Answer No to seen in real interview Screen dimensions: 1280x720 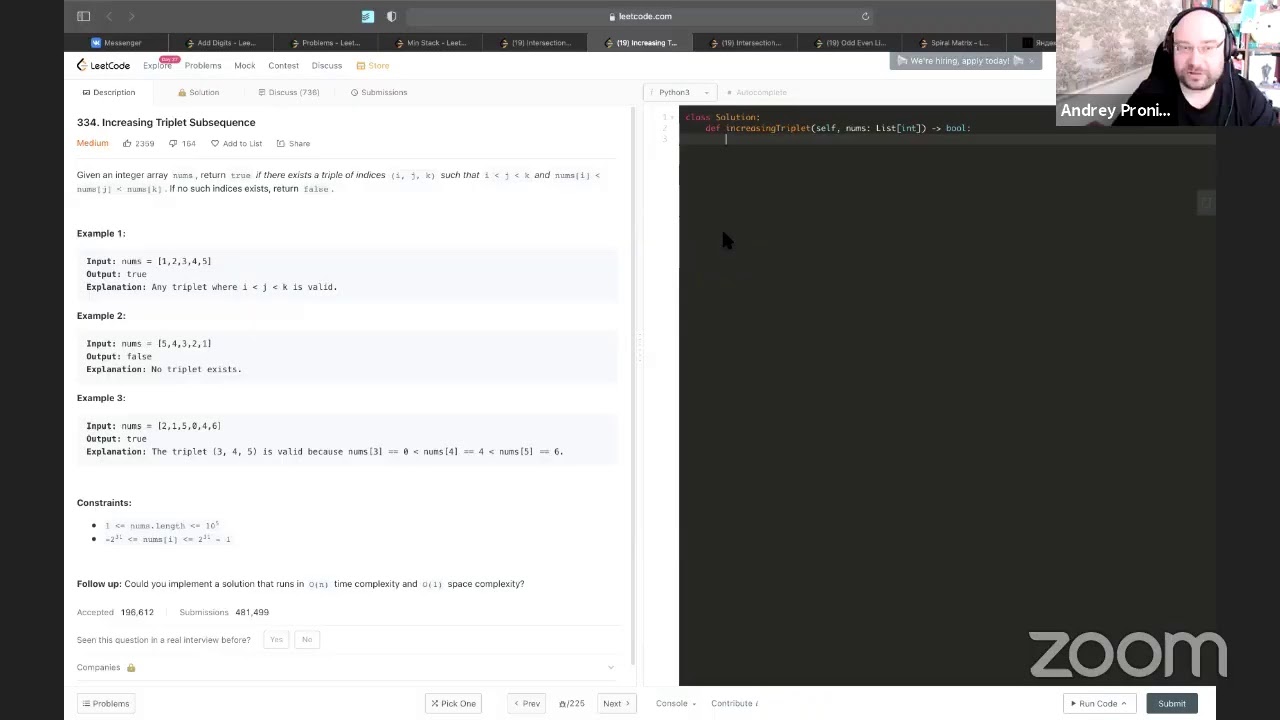tap(307, 640)
